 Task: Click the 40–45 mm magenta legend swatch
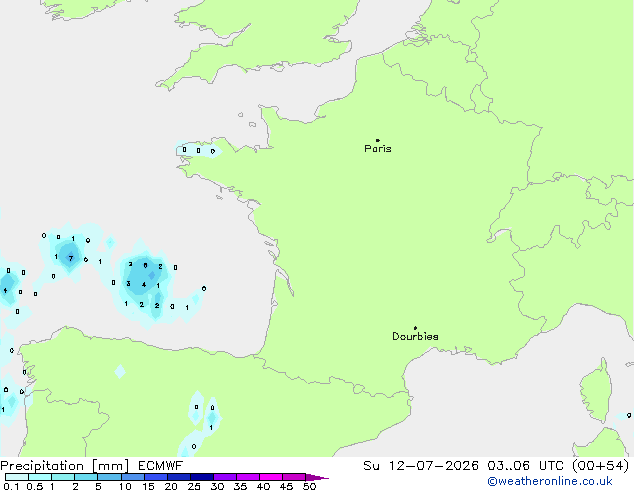click(x=271, y=477)
